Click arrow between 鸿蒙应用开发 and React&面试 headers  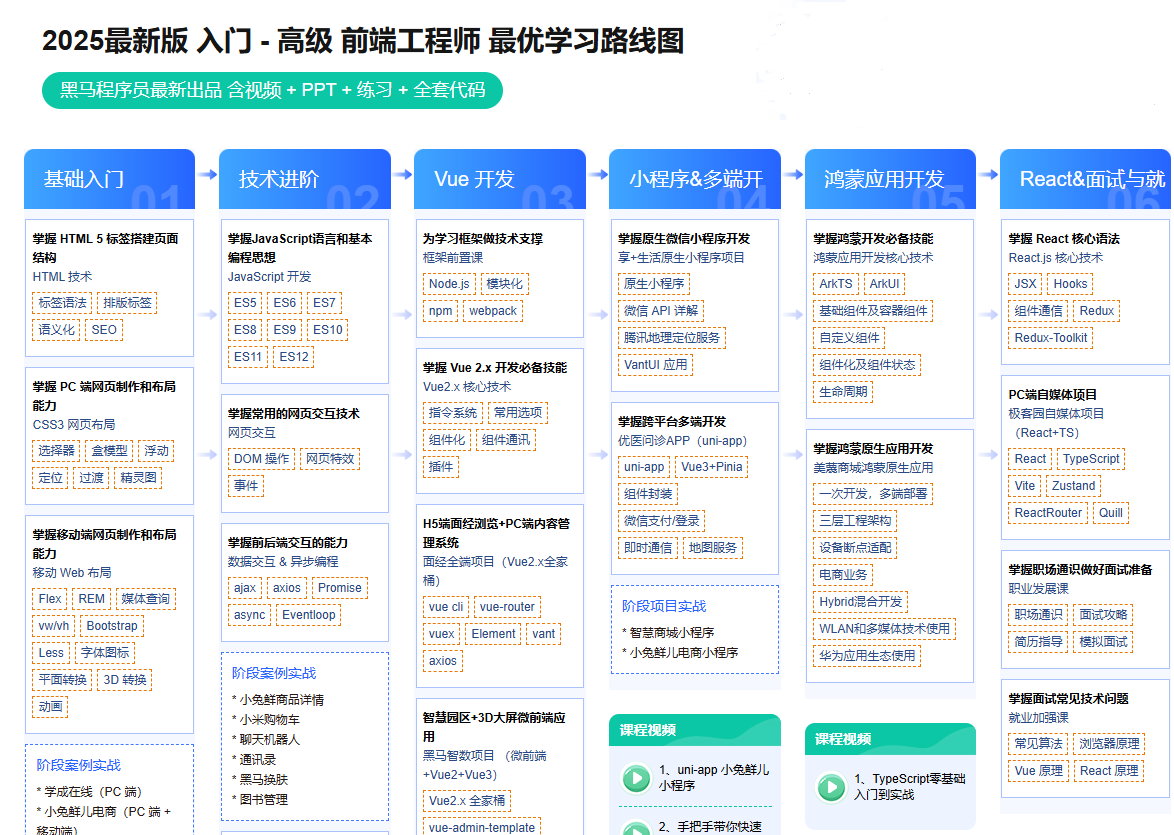pos(987,173)
